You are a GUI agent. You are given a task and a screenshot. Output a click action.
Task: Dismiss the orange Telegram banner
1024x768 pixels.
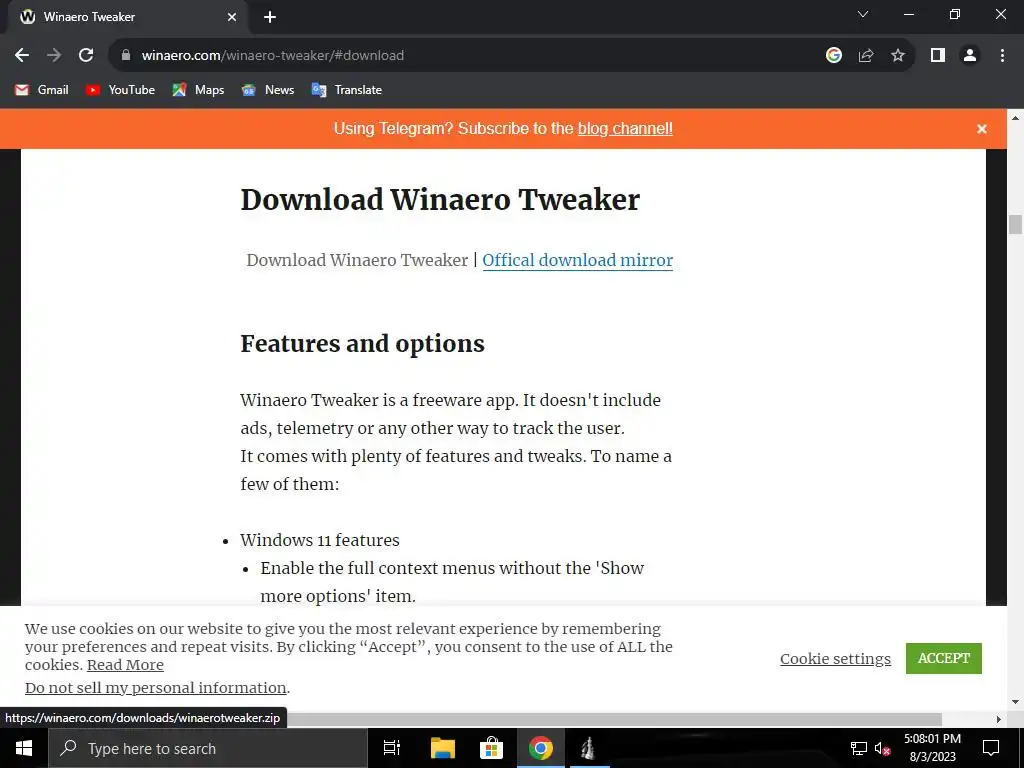[x=982, y=129]
